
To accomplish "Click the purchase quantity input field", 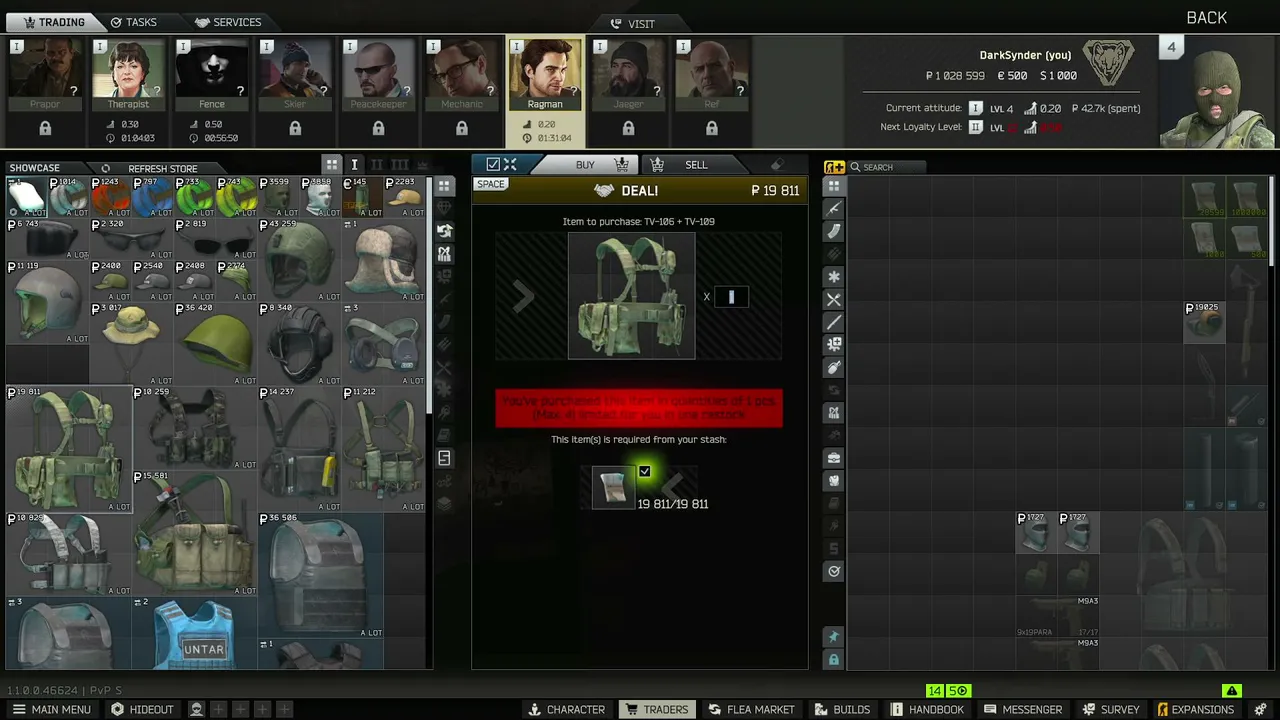I will [x=731, y=297].
